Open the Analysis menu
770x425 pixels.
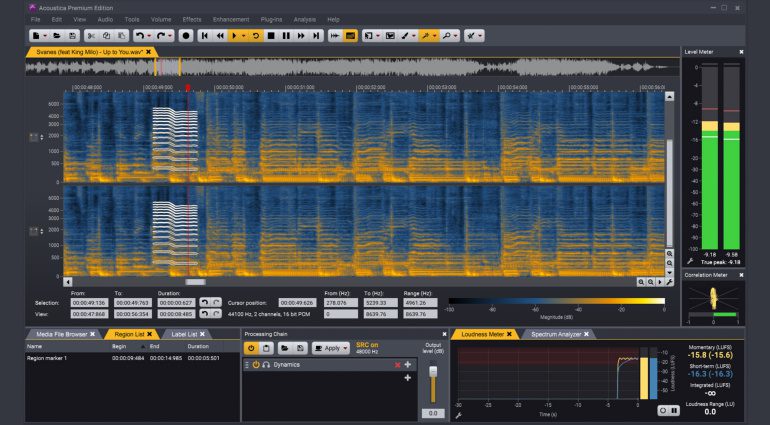pyautogui.click(x=304, y=20)
